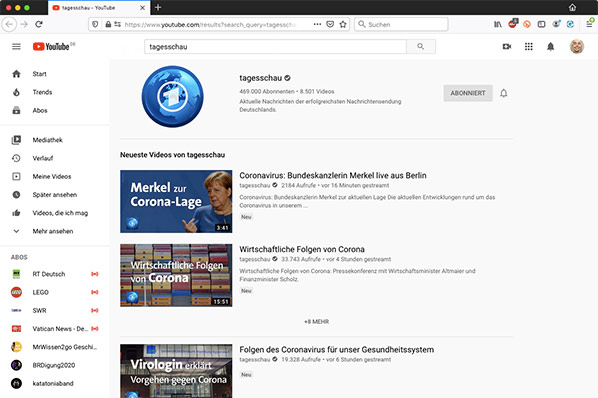Open Verlauf history in the sidebar

click(55, 158)
